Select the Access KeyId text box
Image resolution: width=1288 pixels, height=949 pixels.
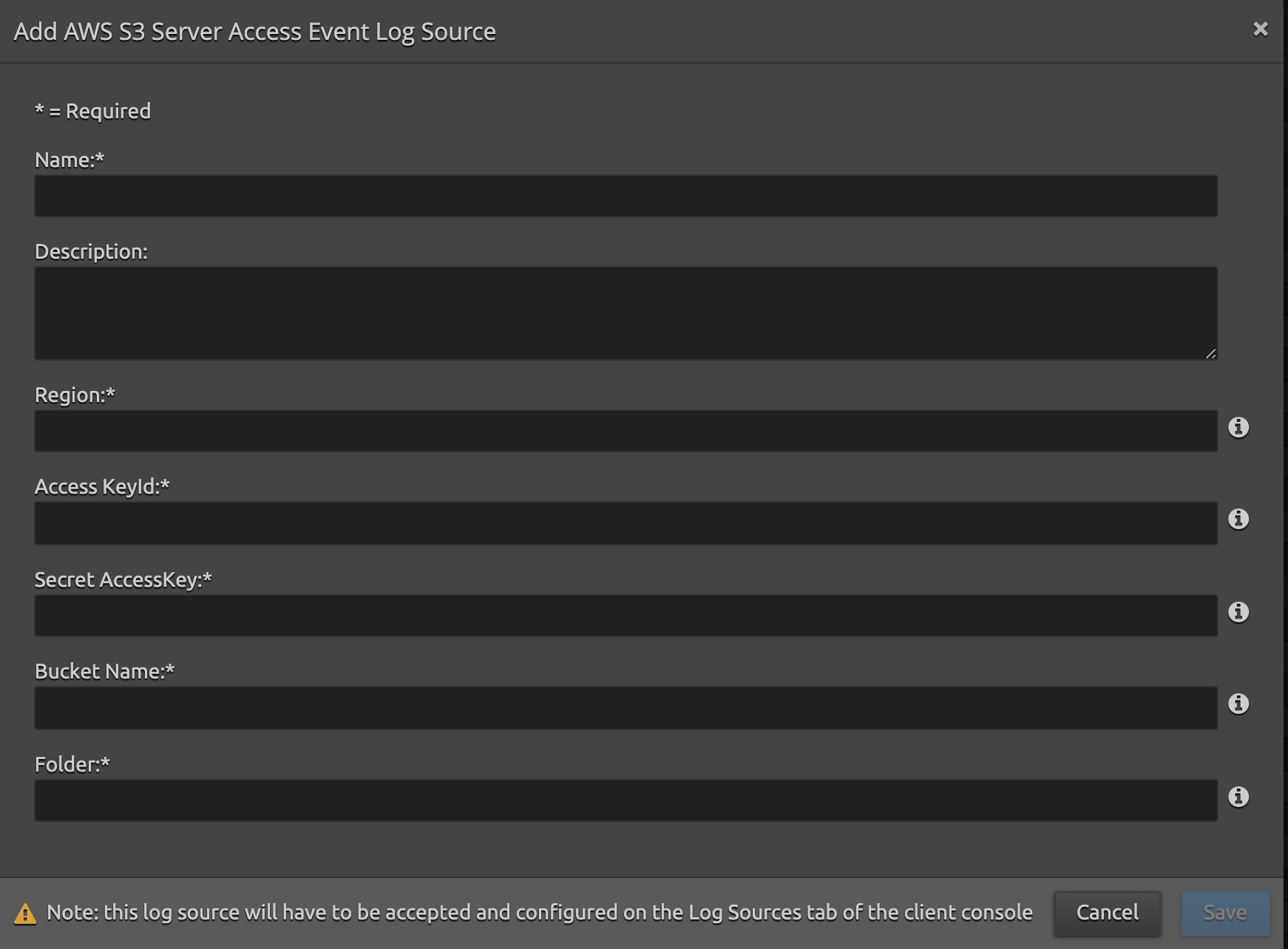pyautogui.click(x=626, y=523)
